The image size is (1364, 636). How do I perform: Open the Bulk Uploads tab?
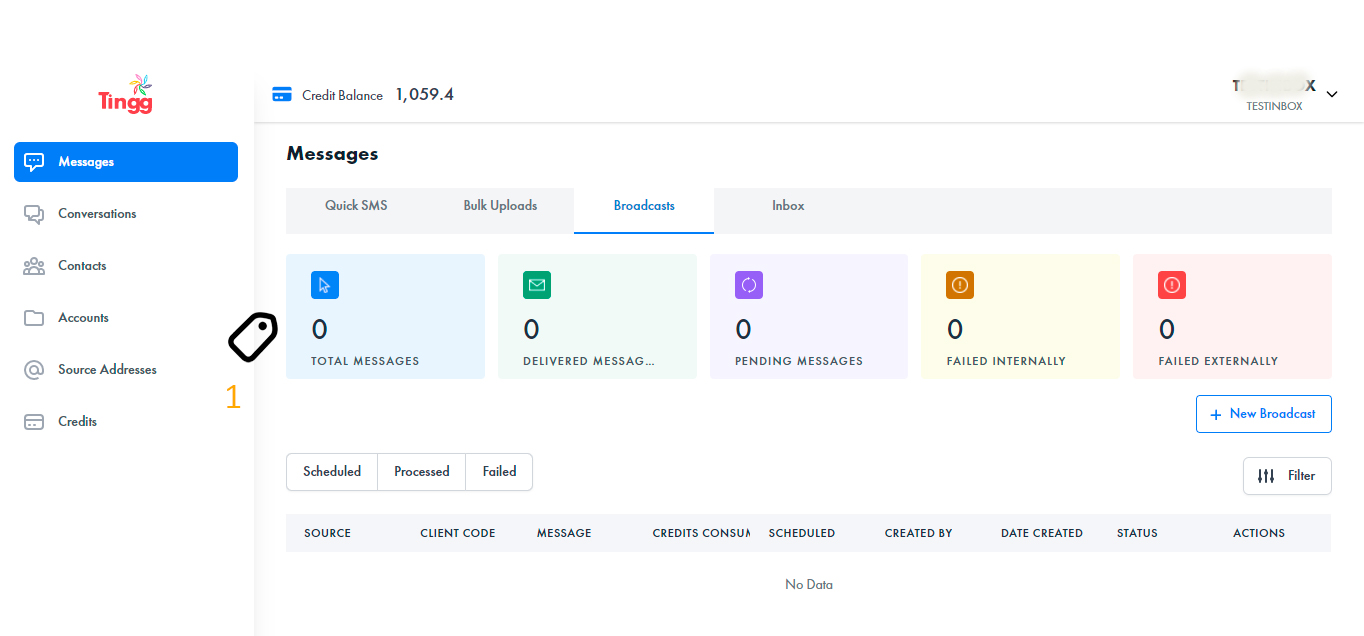point(500,206)
